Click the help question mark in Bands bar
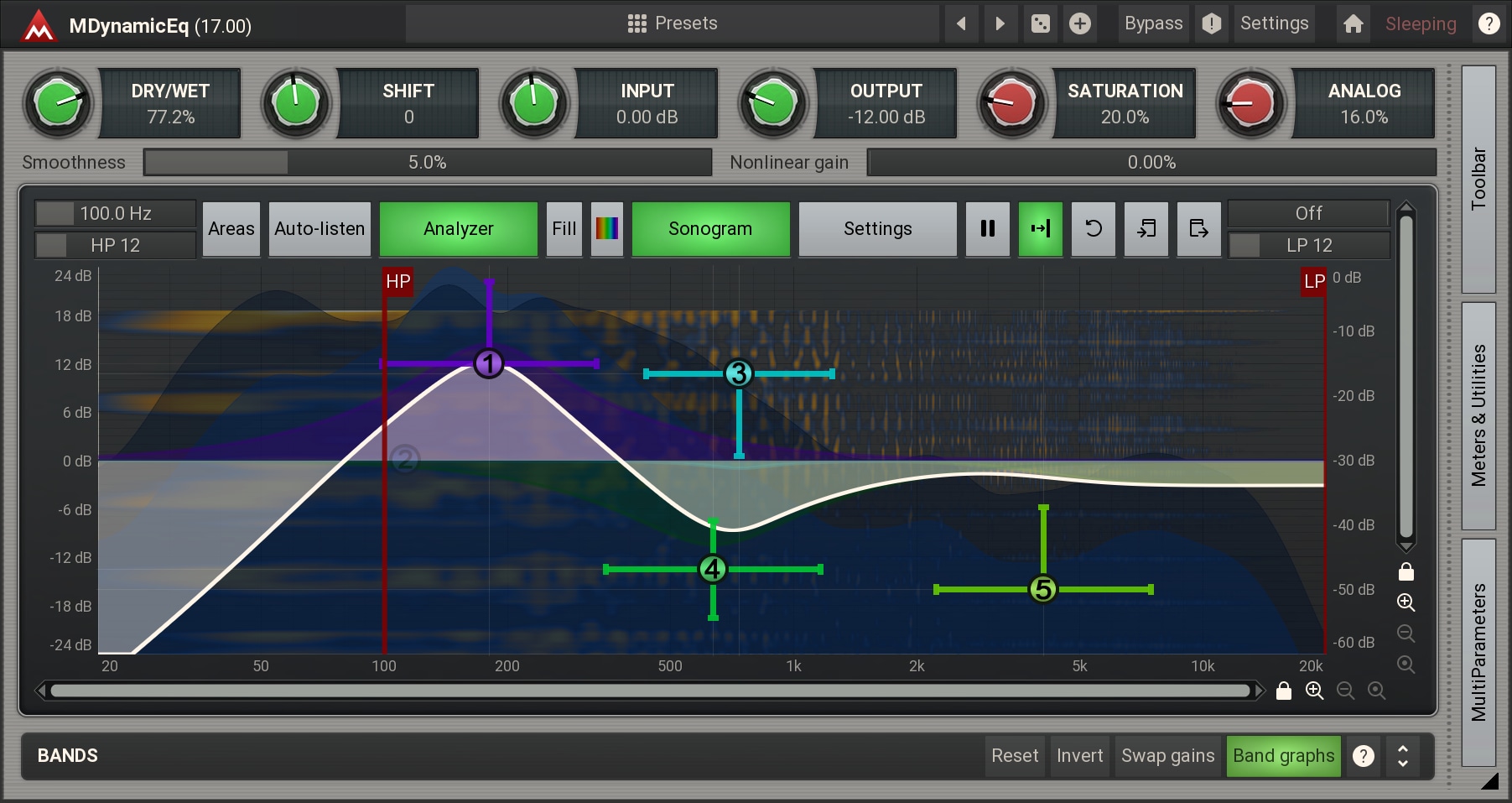 click(x=1364, y=756)
